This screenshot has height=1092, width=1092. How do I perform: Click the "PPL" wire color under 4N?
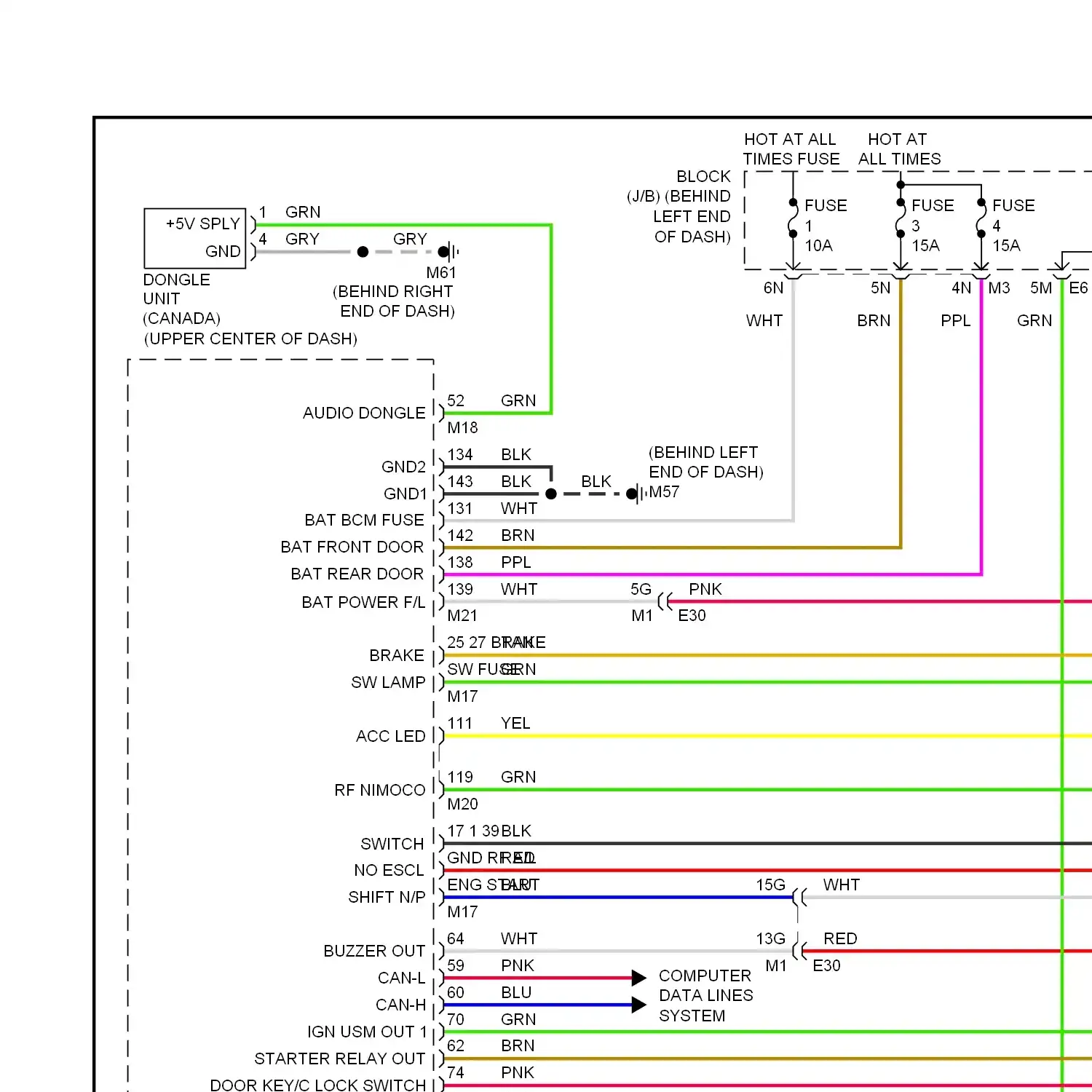(955, 321)
